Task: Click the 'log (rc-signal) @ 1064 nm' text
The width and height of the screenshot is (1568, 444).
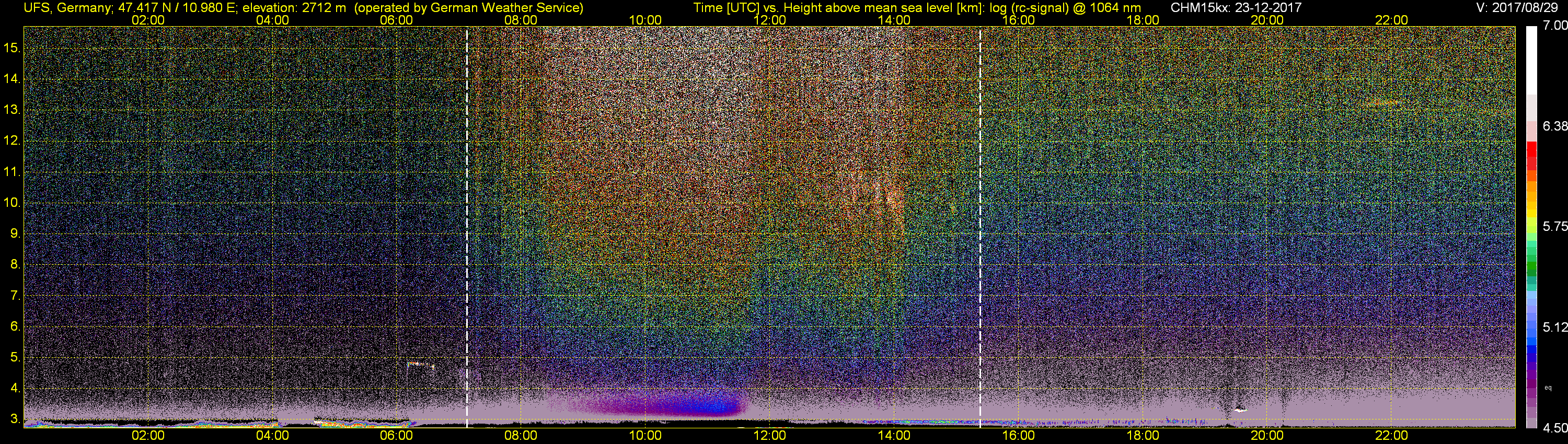Action: coord(1065,8)
